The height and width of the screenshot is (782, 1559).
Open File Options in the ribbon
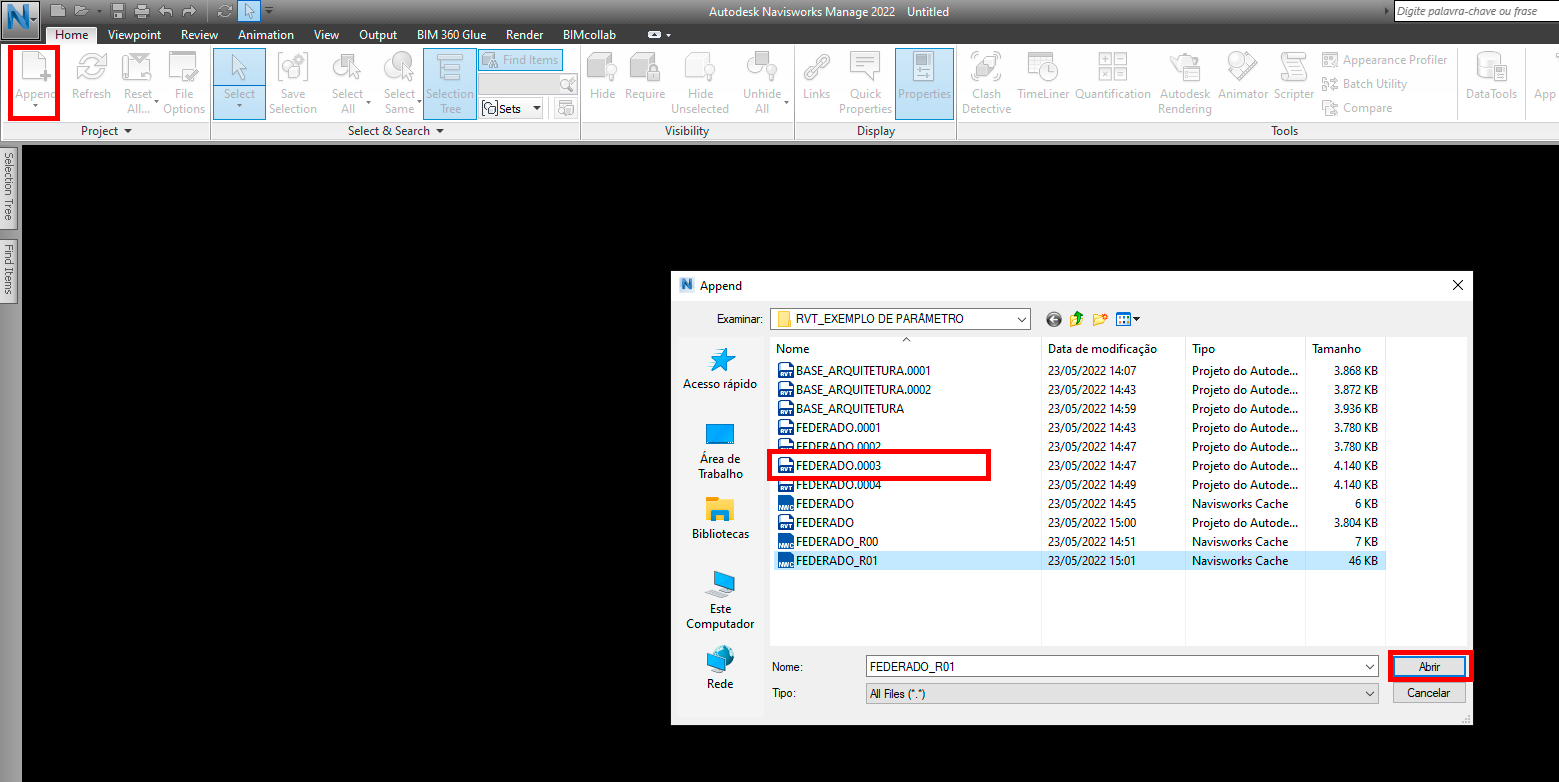(184, 83)
